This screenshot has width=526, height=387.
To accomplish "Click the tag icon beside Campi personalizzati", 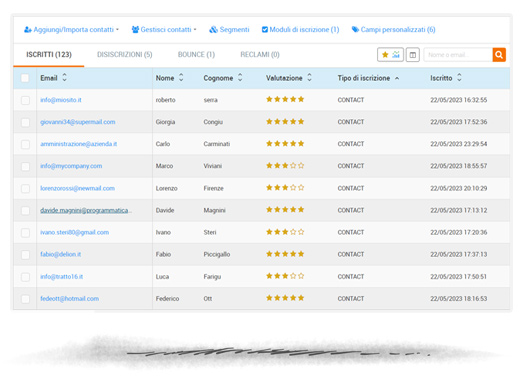I will coord(355,30).
